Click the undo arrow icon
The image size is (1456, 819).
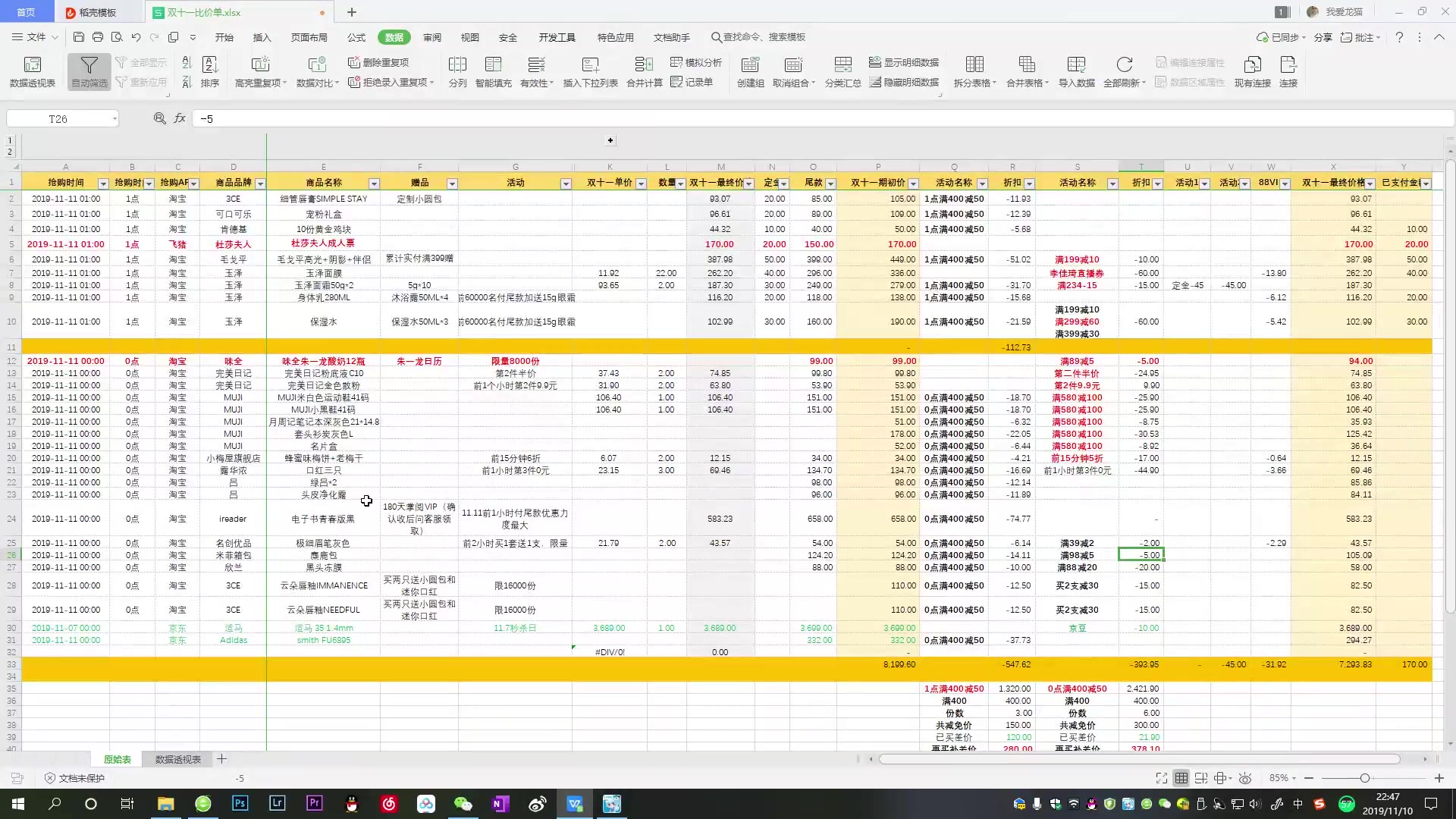(x=136, y=37)
